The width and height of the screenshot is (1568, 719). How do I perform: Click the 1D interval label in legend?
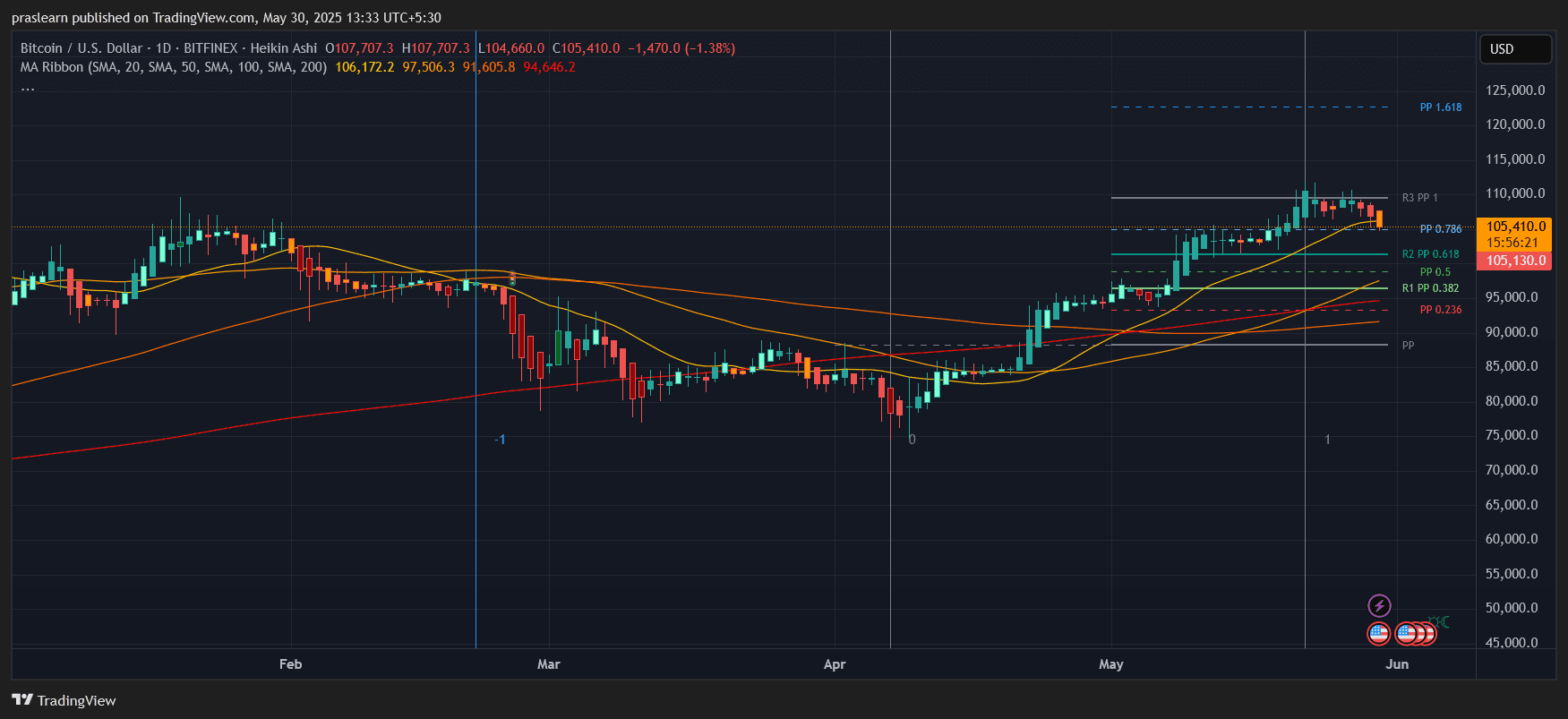(x=163, y=48)
